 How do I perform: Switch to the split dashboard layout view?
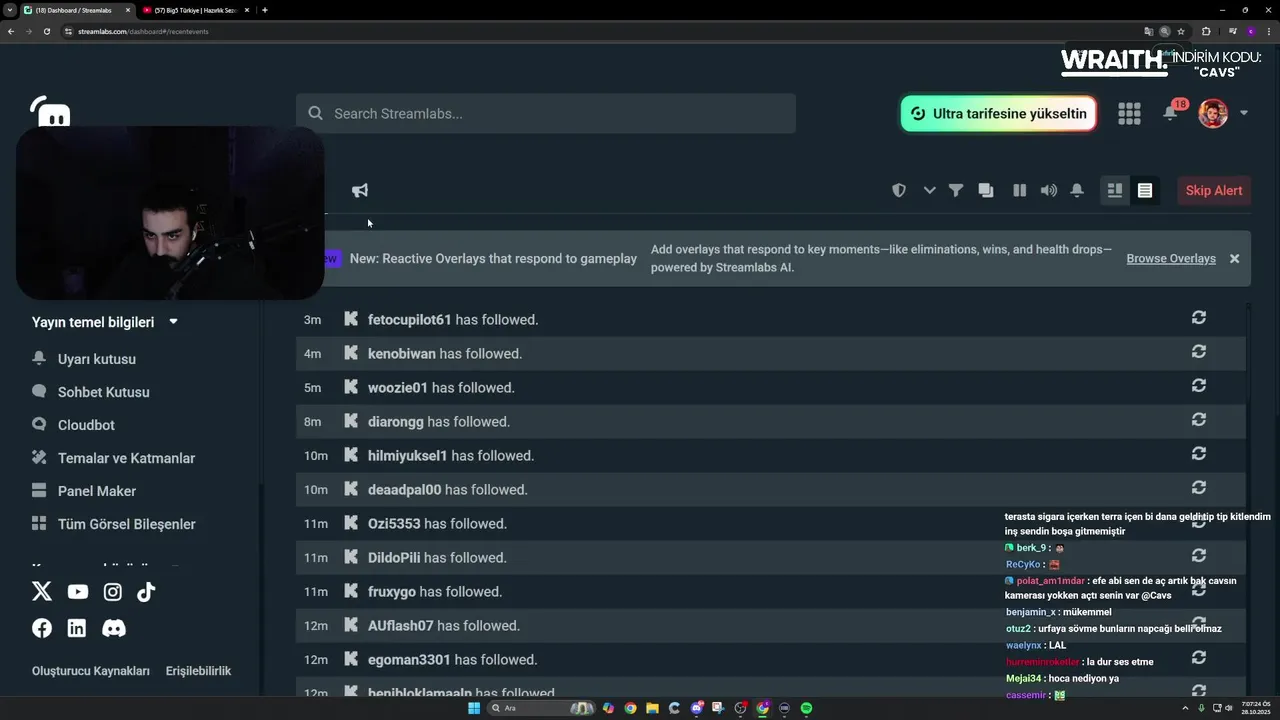[1115, 190]
